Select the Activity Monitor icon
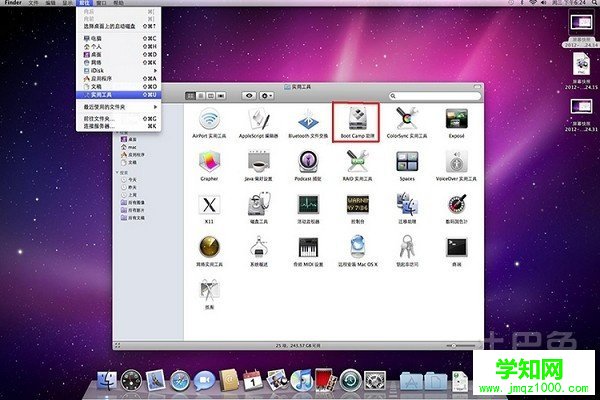Viewport: 600px width, 400px height. point(308,205)
